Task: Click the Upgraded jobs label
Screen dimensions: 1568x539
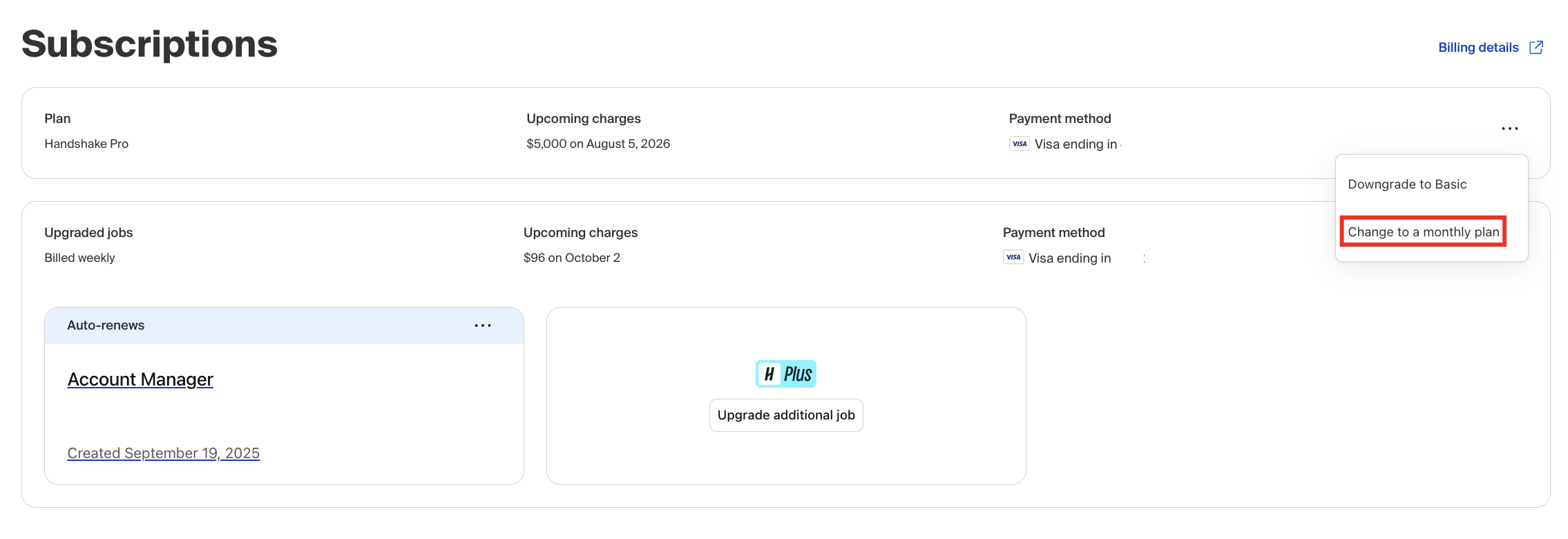Action: (x=88, y=233)
